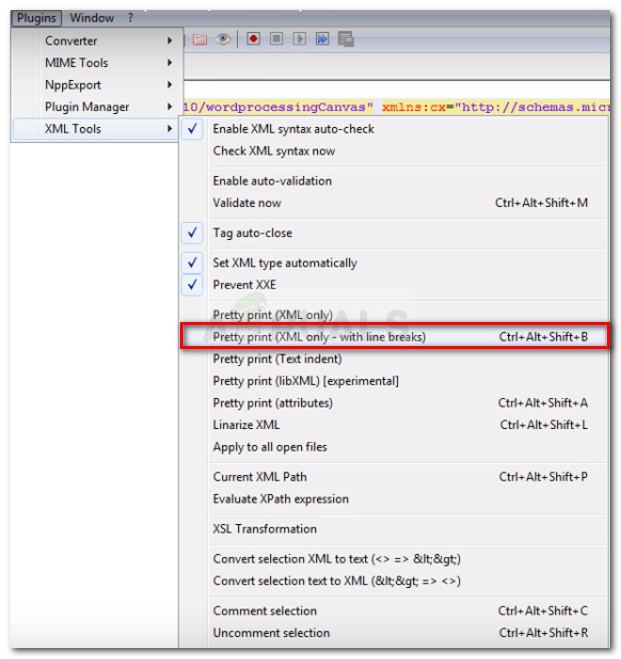Choose Uncomment selection
This screenshot has height=659, width=621.
pyautogui.click(x=394, y=633)
